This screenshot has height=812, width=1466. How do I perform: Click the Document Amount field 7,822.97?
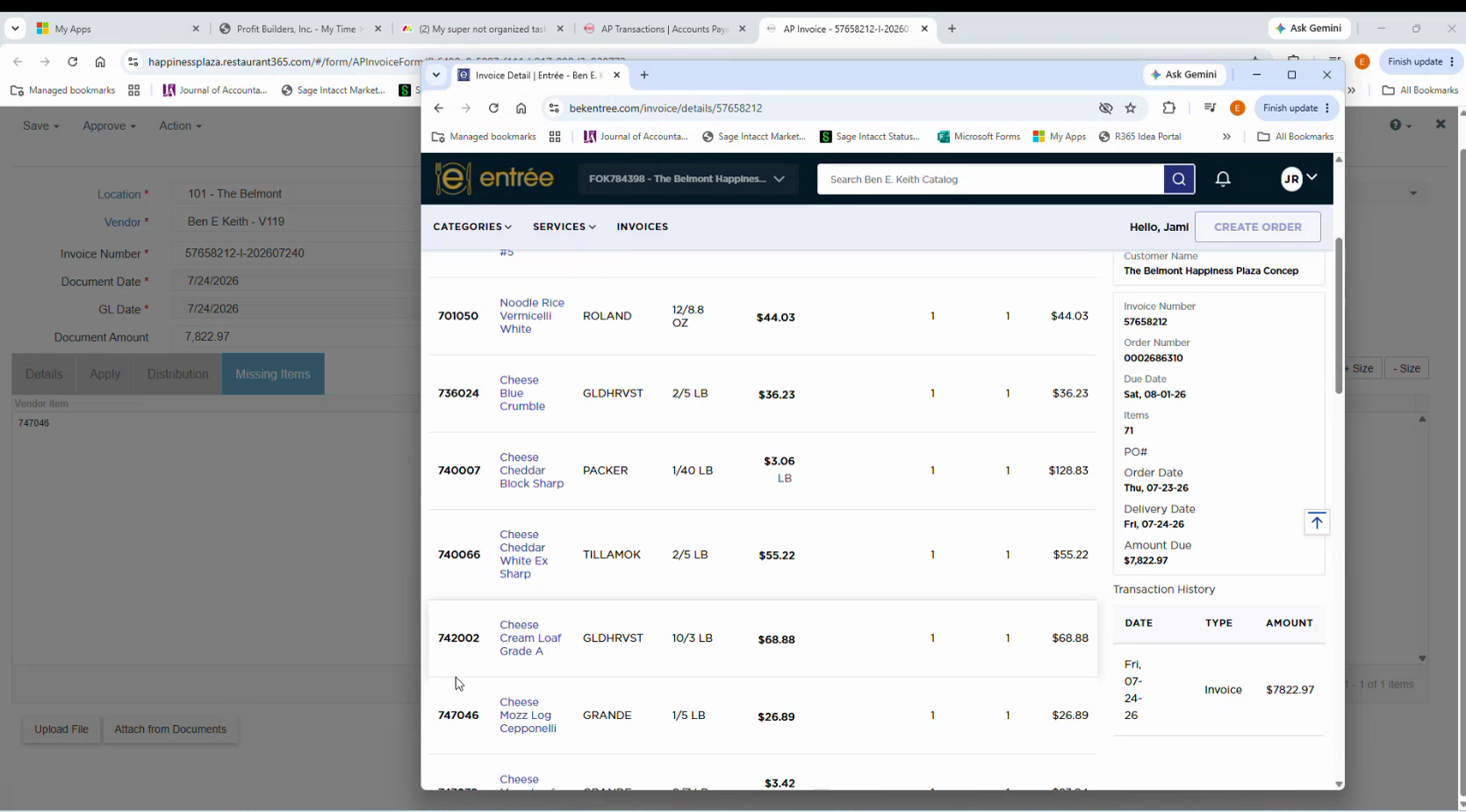(x=298, y=337)
